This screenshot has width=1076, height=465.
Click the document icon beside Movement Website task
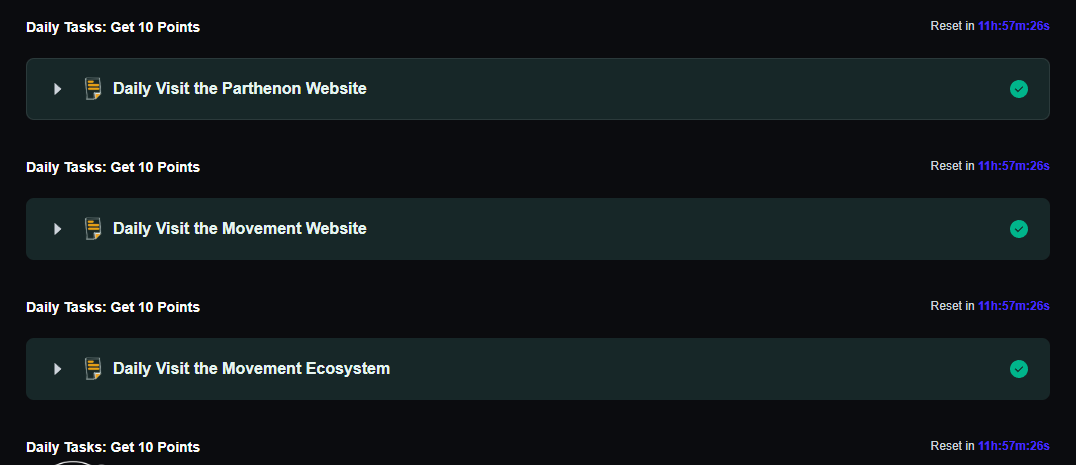click(x=93, y=229)
